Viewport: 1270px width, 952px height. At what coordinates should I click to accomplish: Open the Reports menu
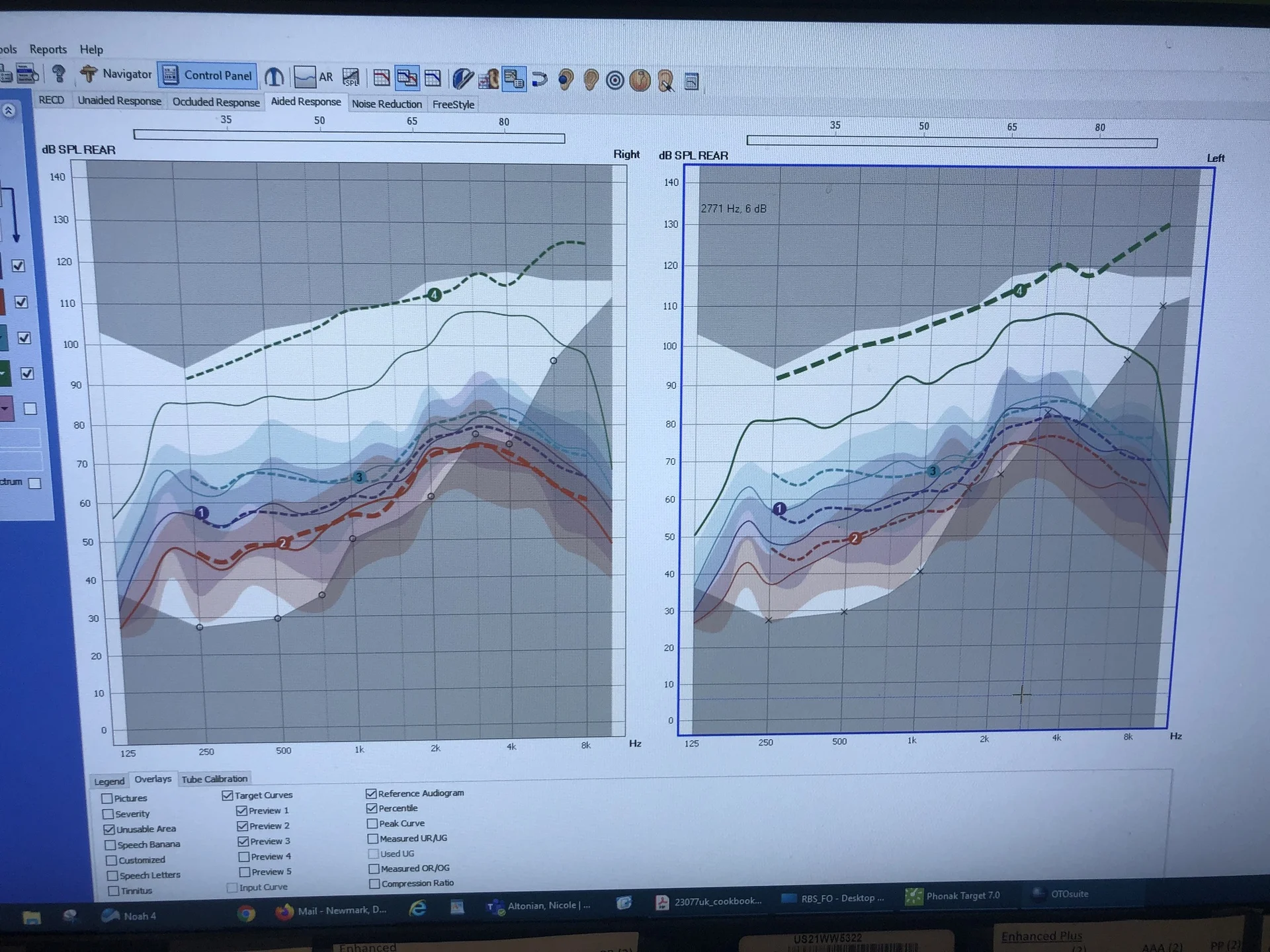click(x=48, y=49)
